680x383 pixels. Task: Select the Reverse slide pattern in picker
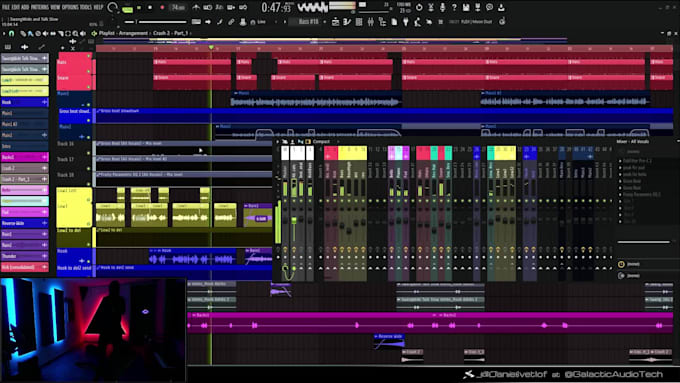click(24, 223)
